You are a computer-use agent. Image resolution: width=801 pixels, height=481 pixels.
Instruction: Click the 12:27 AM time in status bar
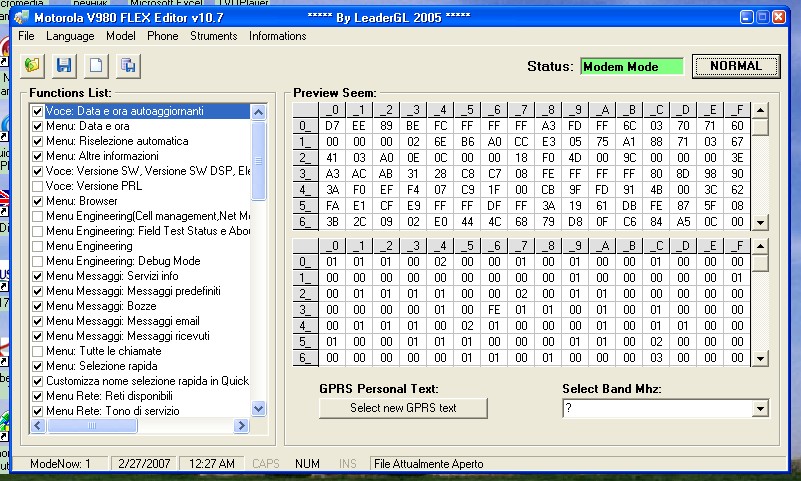(x=211, y=464)
